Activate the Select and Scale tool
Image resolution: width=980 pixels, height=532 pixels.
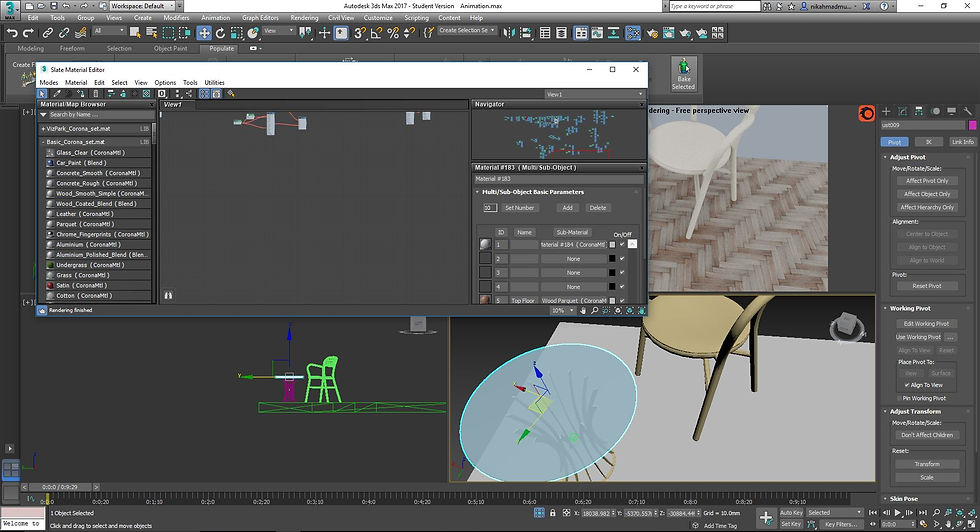coord(236,33)
